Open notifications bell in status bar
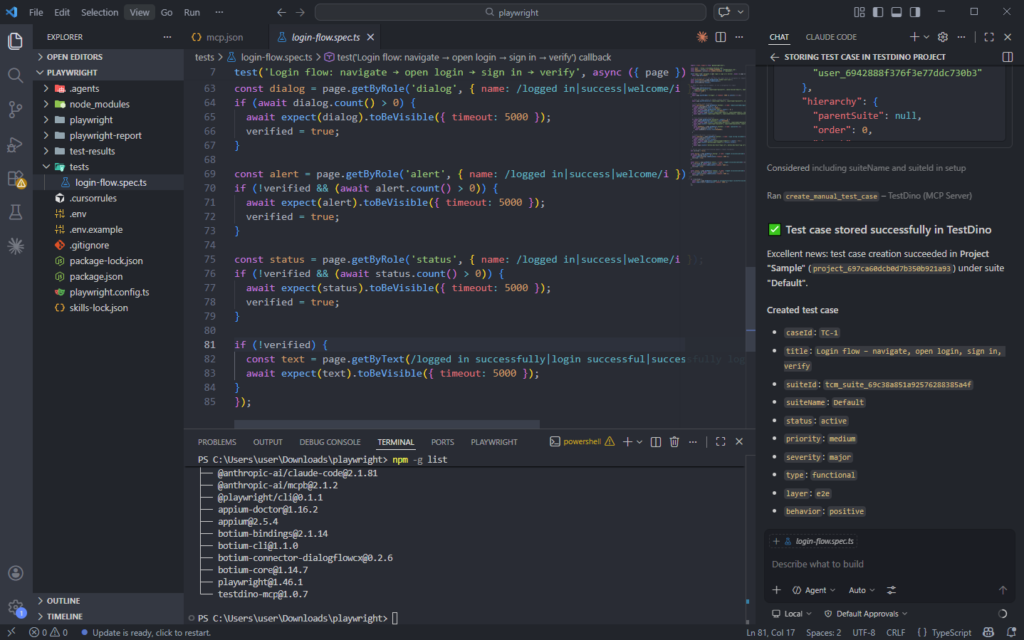This screenshot has height=640, width=1024. [x=1009, y=633]
